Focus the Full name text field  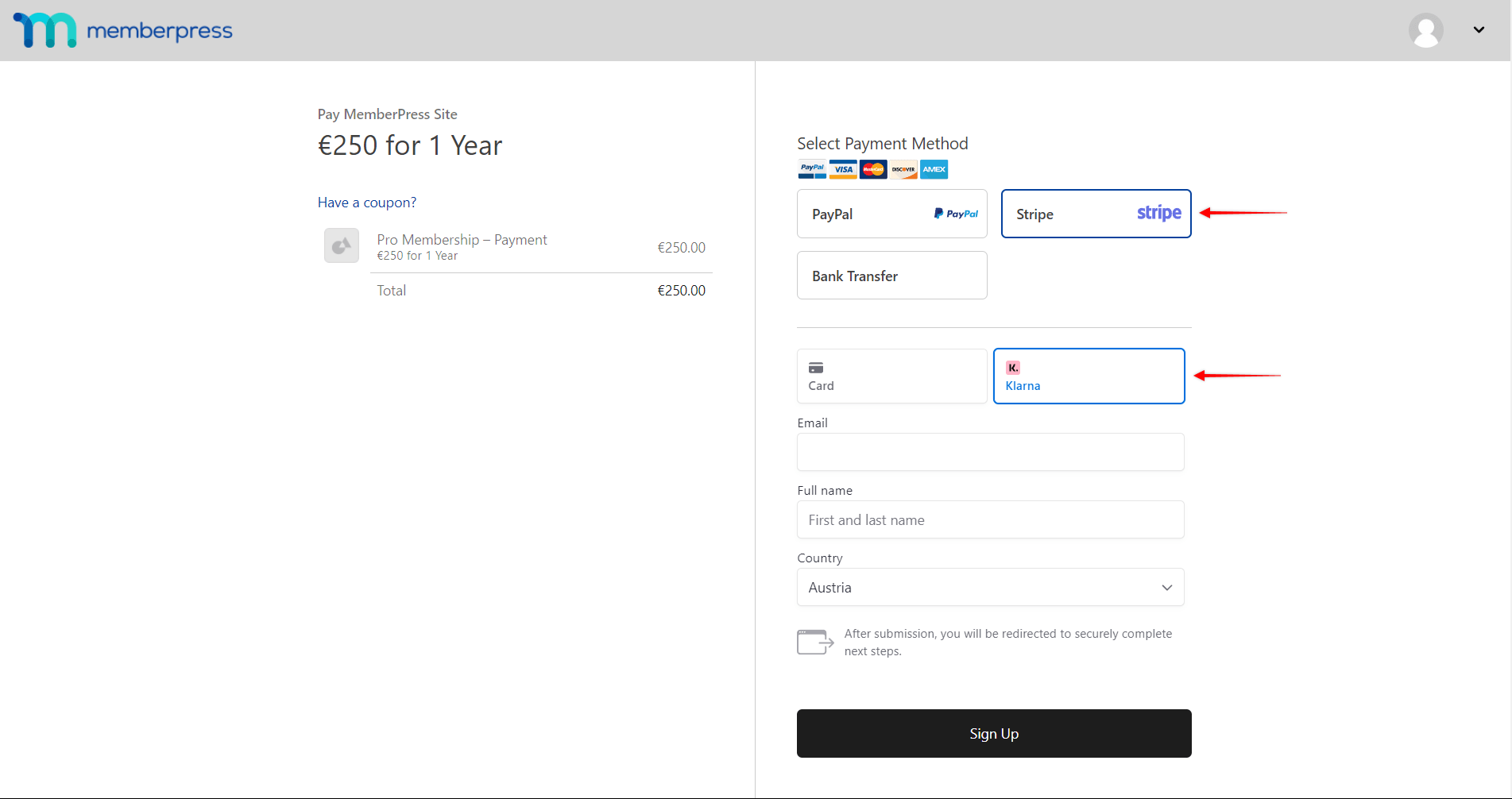pos(990,520)
